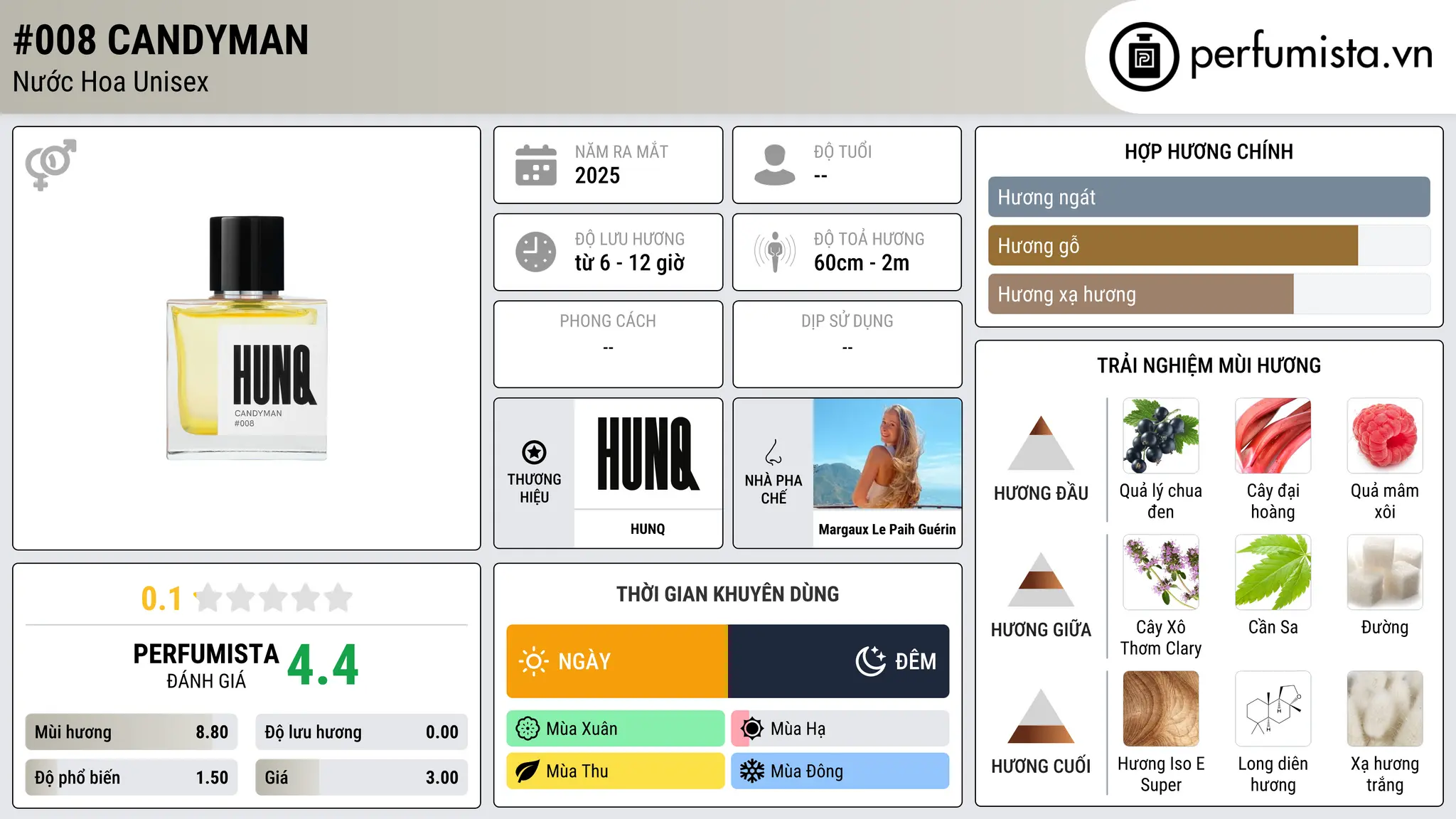
Task: Click the five-star user rating row
Action: coord(273,598)
